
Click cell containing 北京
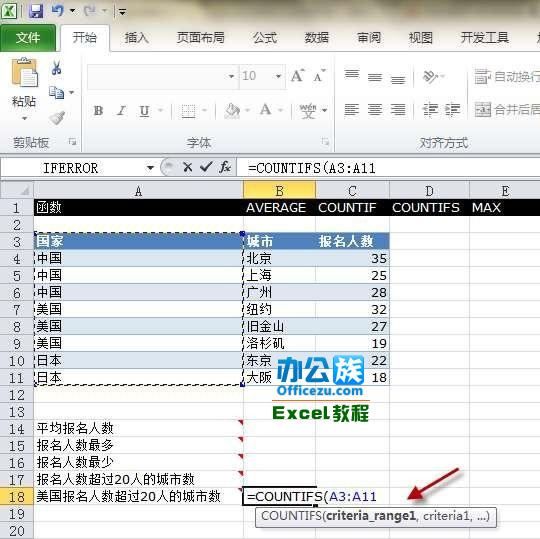pos(279,258)
